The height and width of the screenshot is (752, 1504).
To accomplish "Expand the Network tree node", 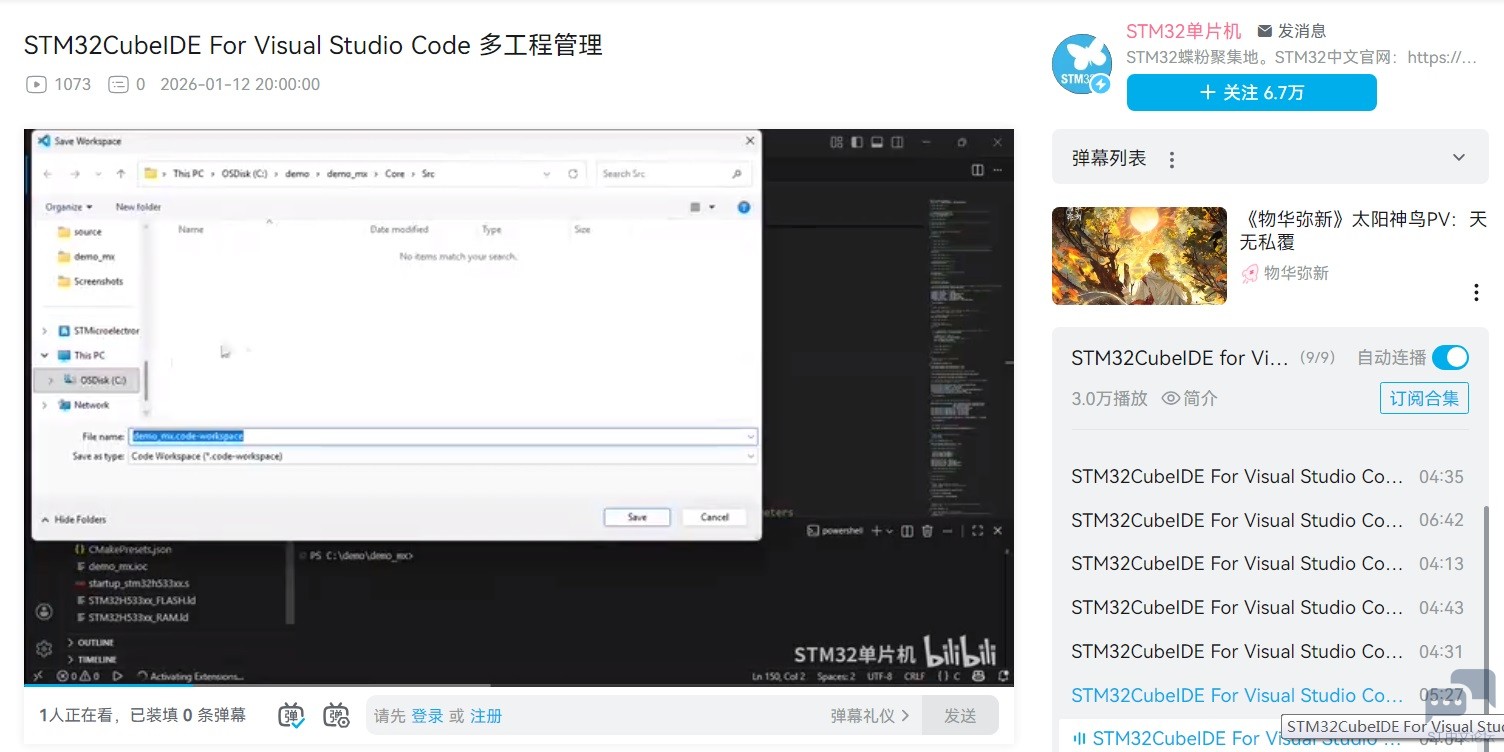I will tap(44, 405).
